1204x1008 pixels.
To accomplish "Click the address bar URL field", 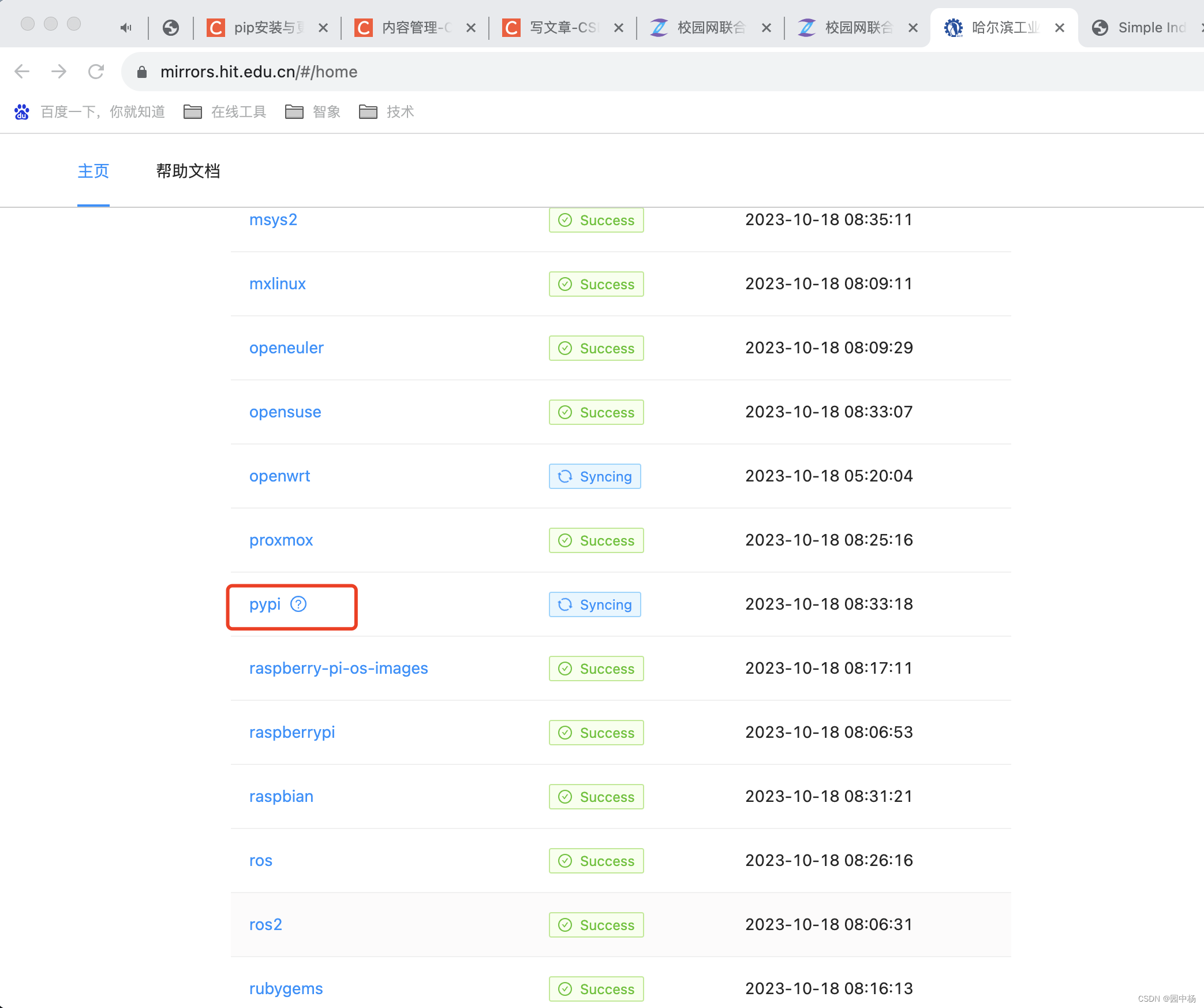I will (x=664, y=72).
